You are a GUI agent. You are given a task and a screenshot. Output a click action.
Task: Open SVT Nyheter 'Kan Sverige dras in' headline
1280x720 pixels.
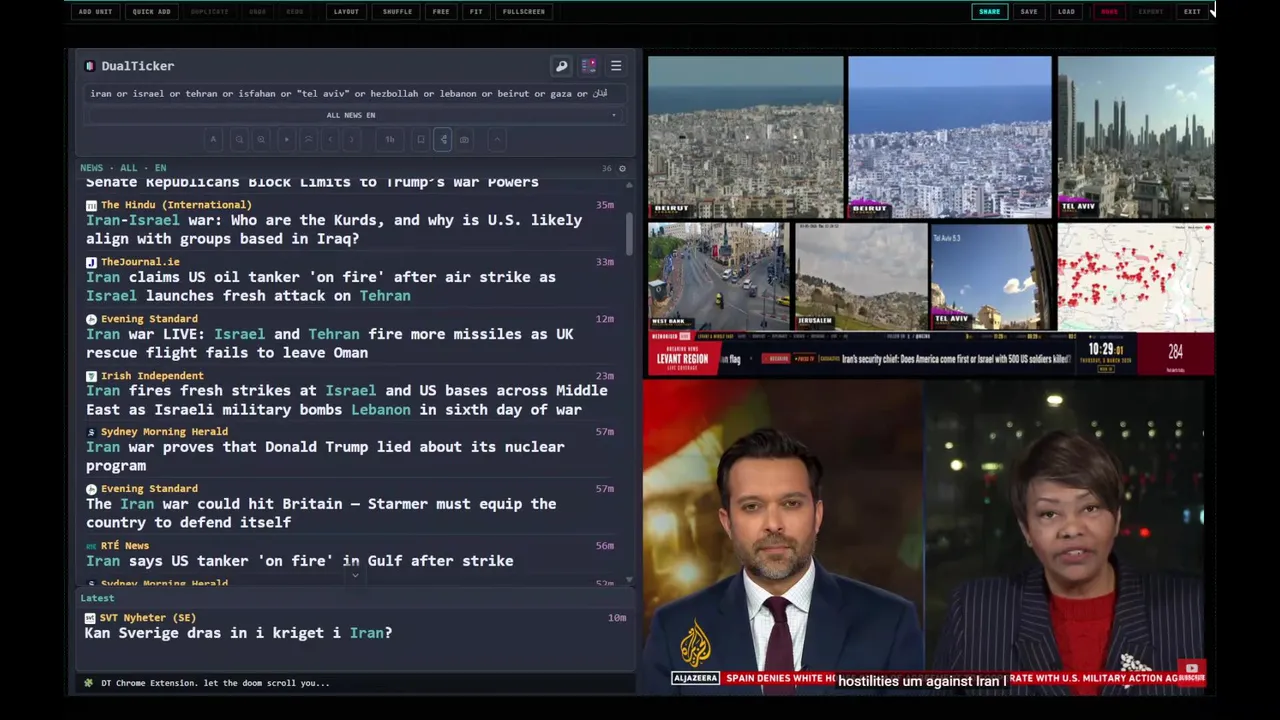pyautogui.click(x=238, y=634)
